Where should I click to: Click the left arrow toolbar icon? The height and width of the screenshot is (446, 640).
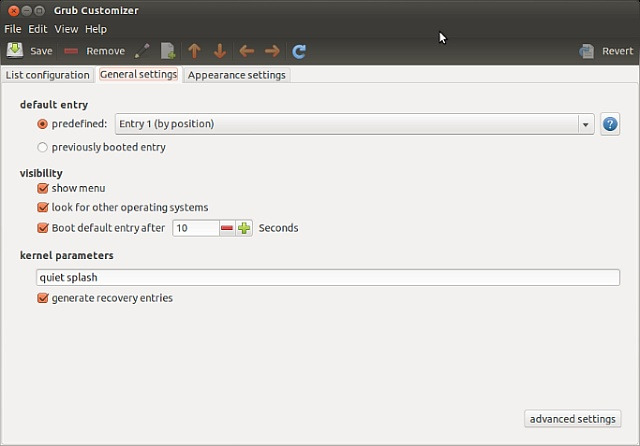(x=247, y=51)
